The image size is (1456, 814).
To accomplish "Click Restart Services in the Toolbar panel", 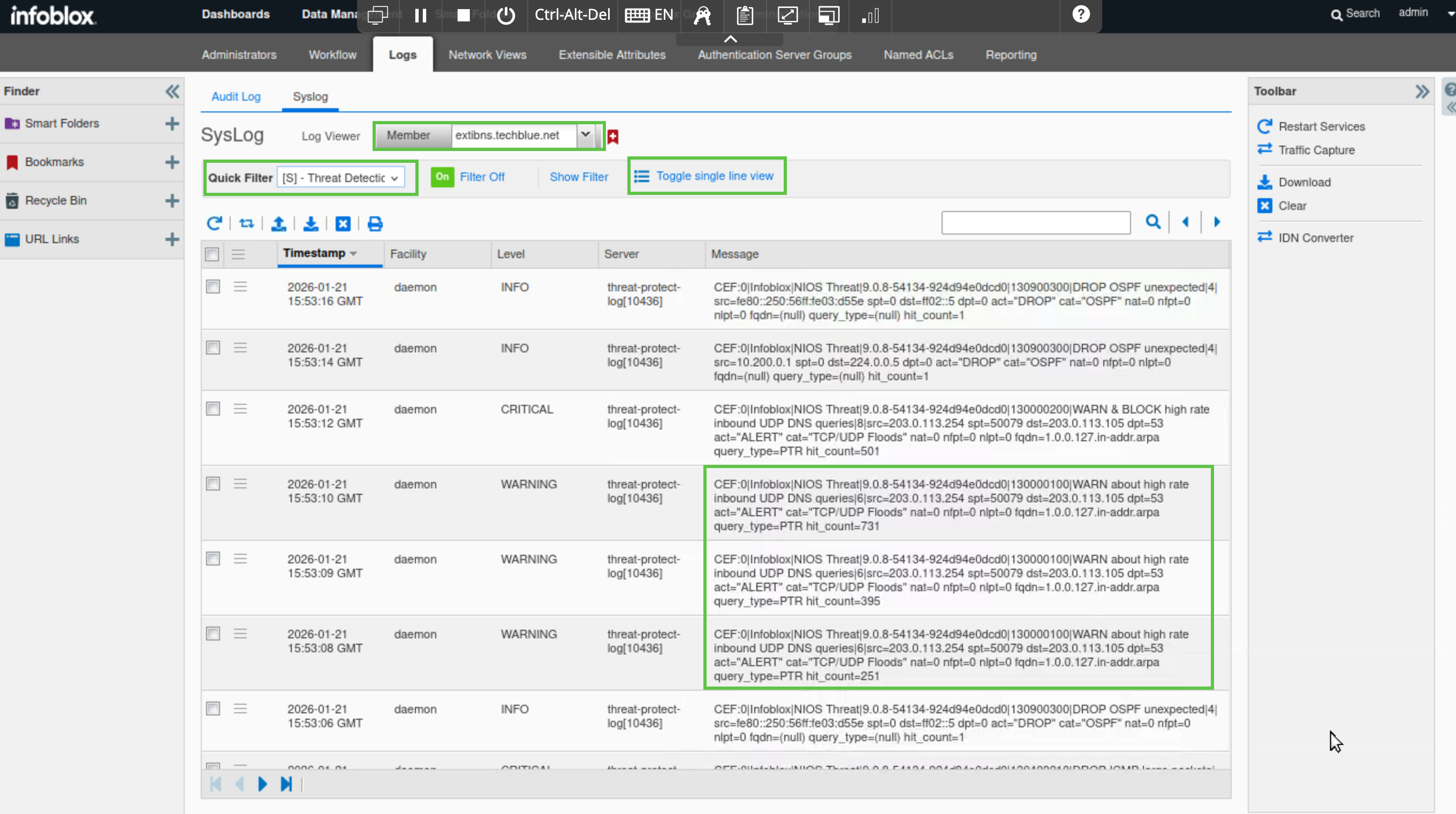I will (x=1321, y=126).
